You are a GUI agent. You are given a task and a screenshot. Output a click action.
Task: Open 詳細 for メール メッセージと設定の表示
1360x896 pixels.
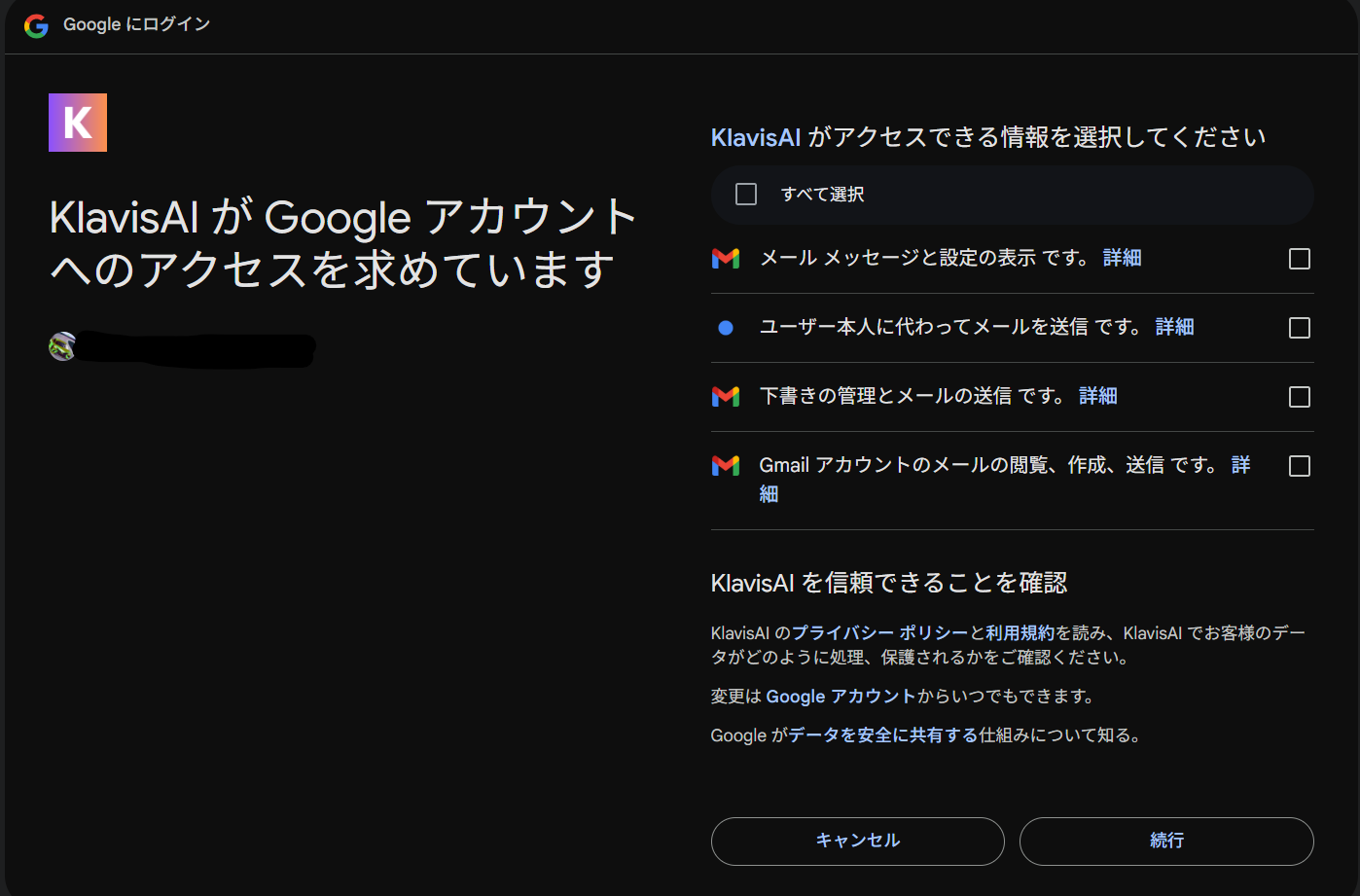click(1123, 258)
